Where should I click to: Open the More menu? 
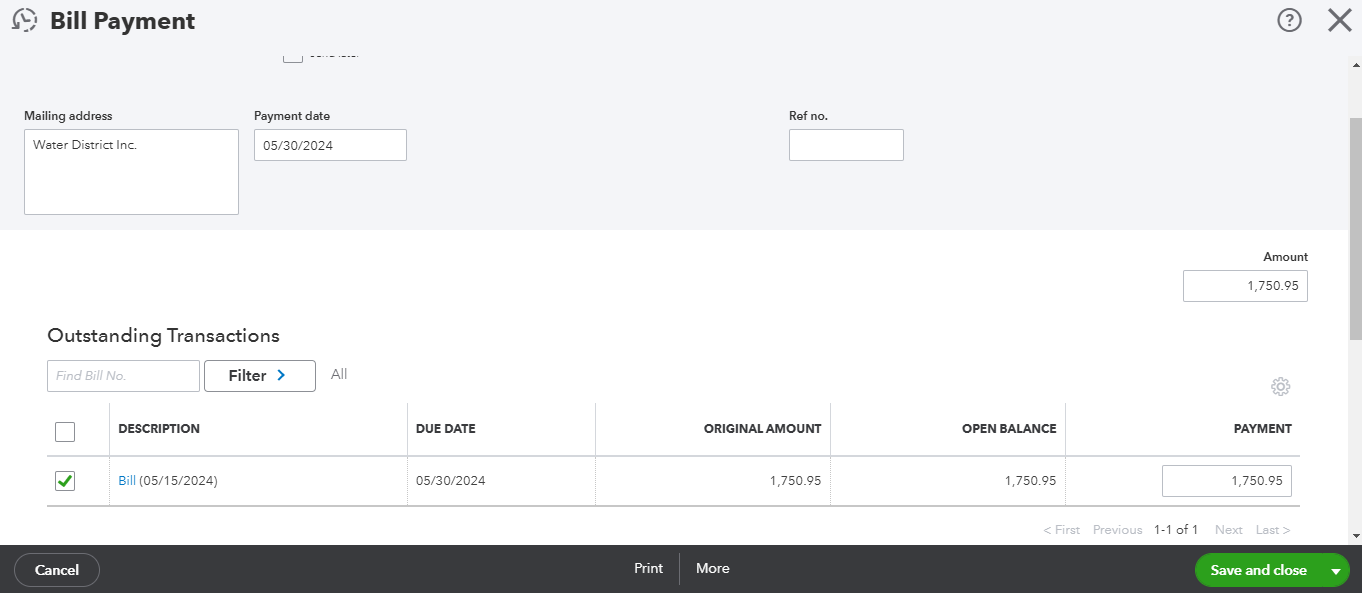click(x=712, y=569)
